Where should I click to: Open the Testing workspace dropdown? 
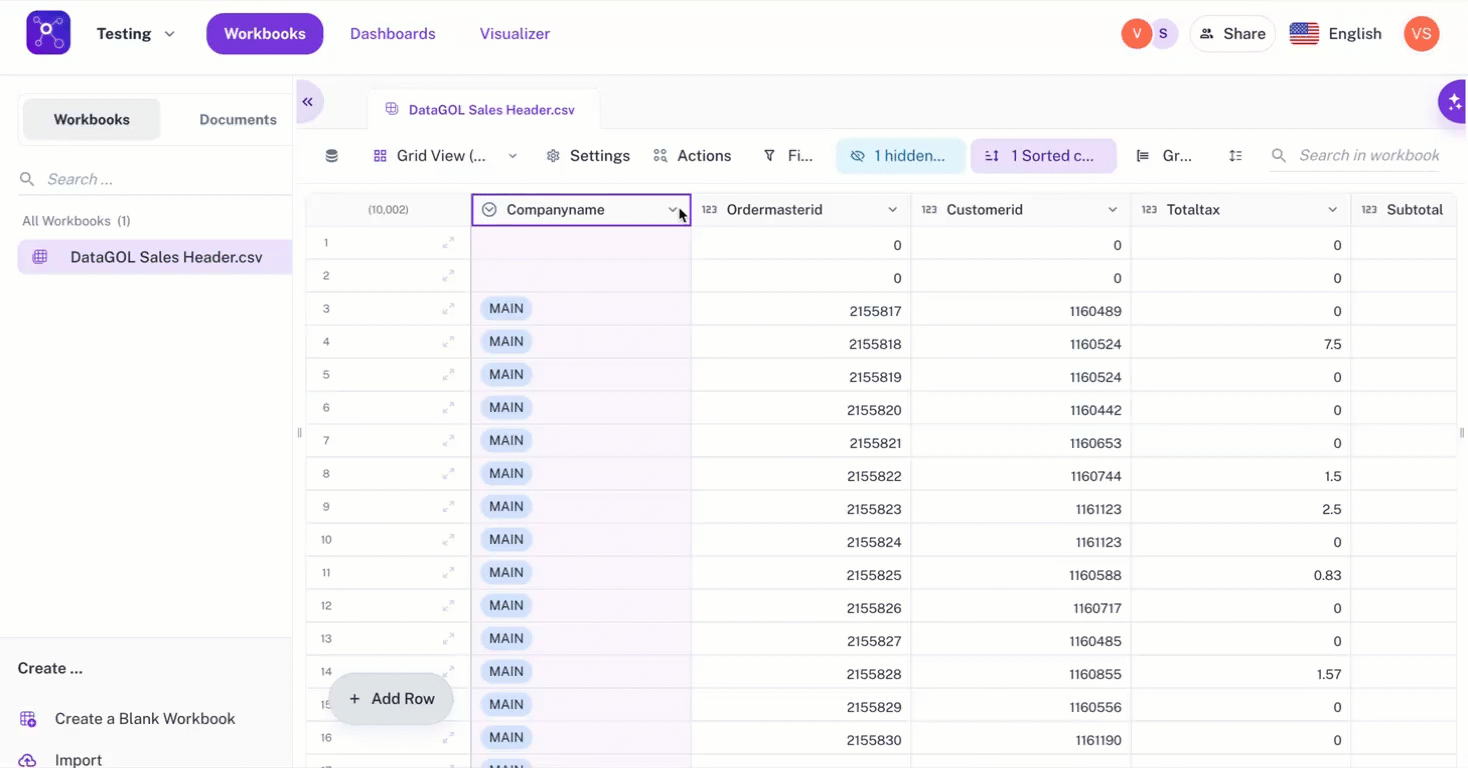click(135, 34)
